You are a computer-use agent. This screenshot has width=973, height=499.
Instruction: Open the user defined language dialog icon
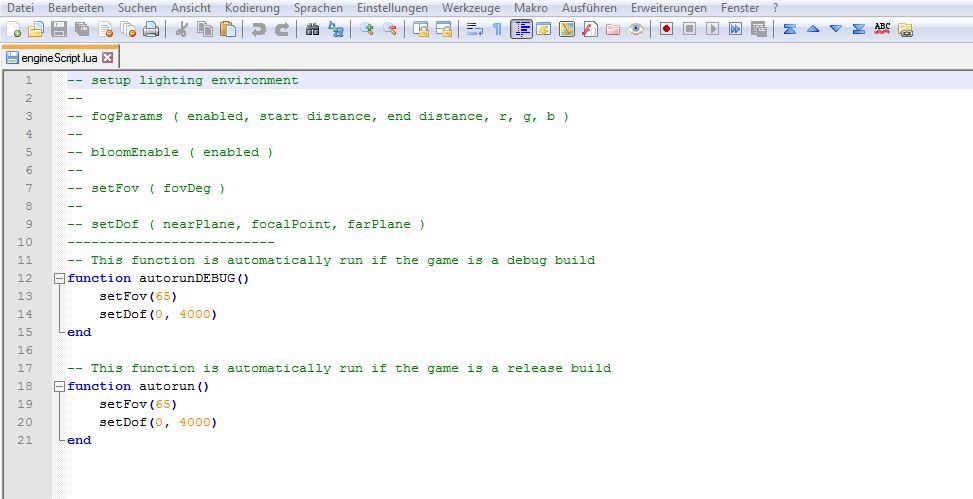[x=544, y=29]
